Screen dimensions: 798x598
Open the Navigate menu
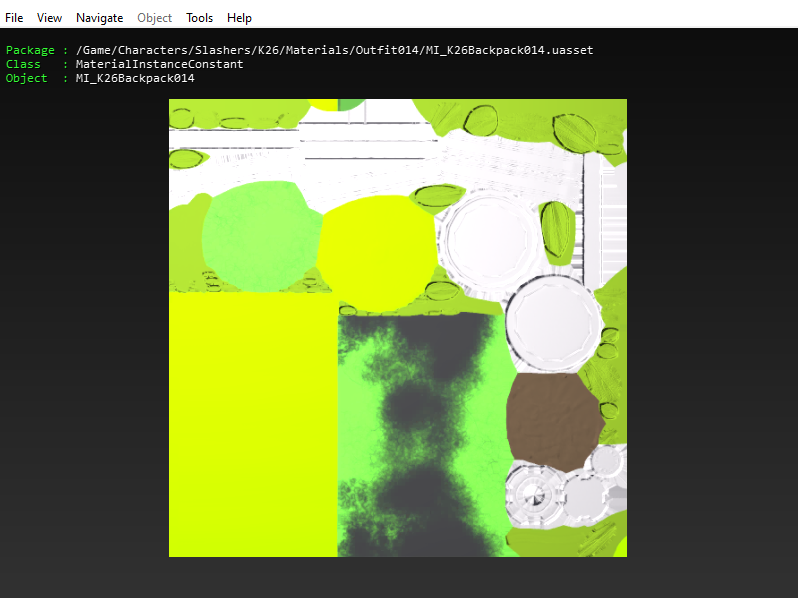pyautogui.click(x=100, y=18)
